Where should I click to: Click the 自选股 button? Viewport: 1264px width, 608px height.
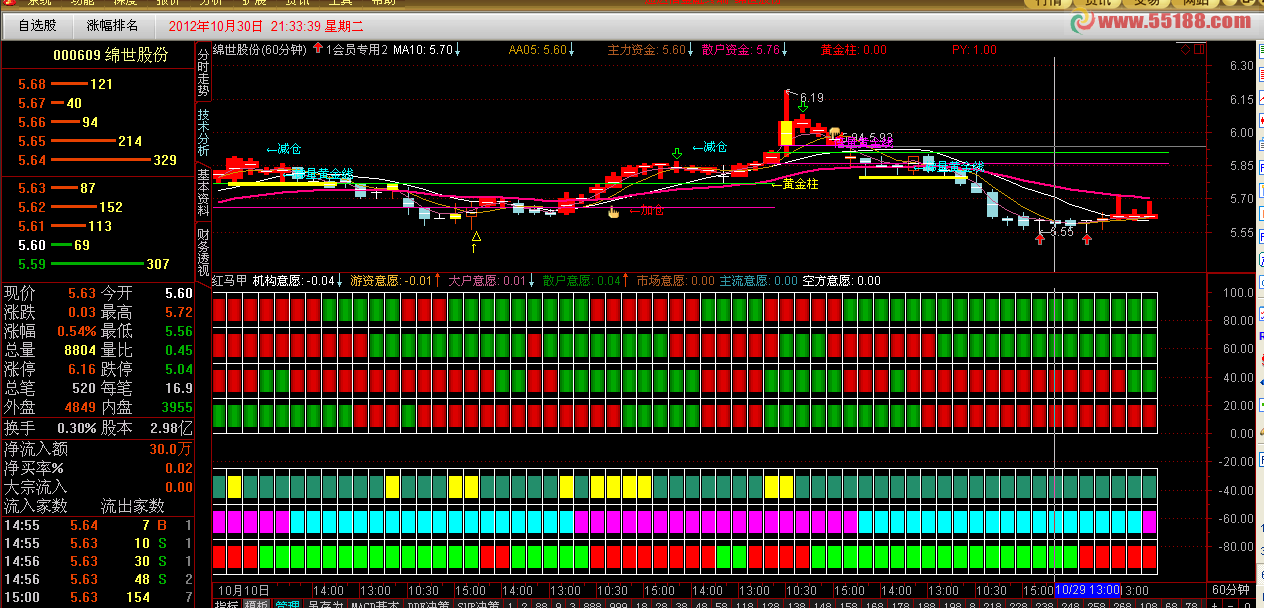point(38,25)
